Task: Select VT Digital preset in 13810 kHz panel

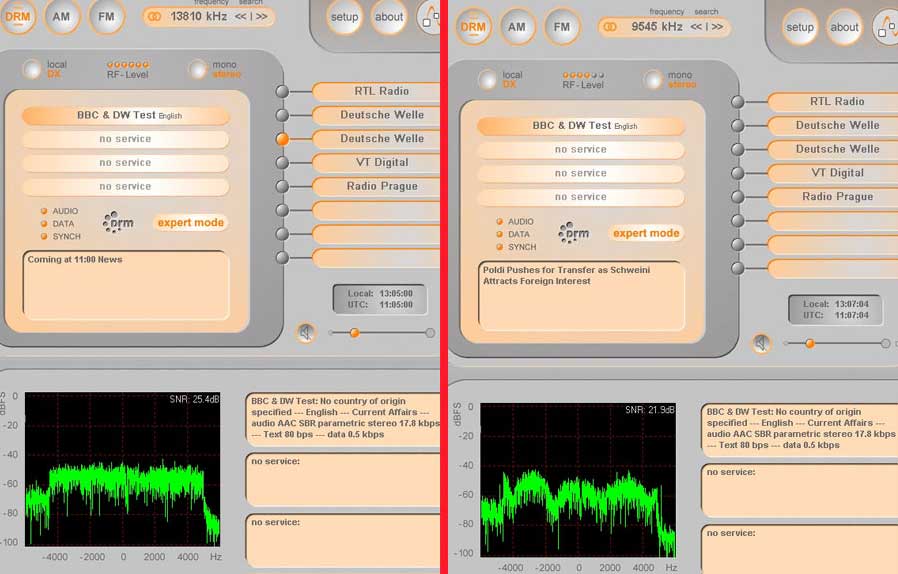Action: [x=376, y=162]
